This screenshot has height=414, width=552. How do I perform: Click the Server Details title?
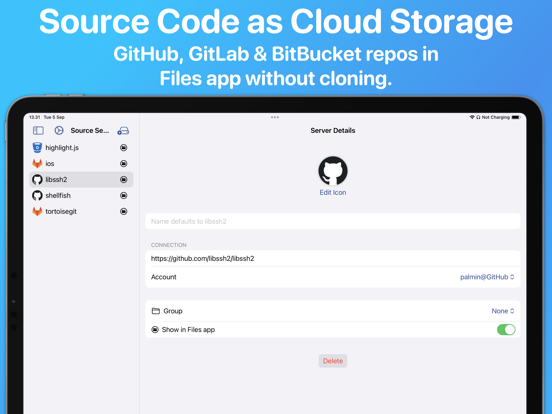333,131
